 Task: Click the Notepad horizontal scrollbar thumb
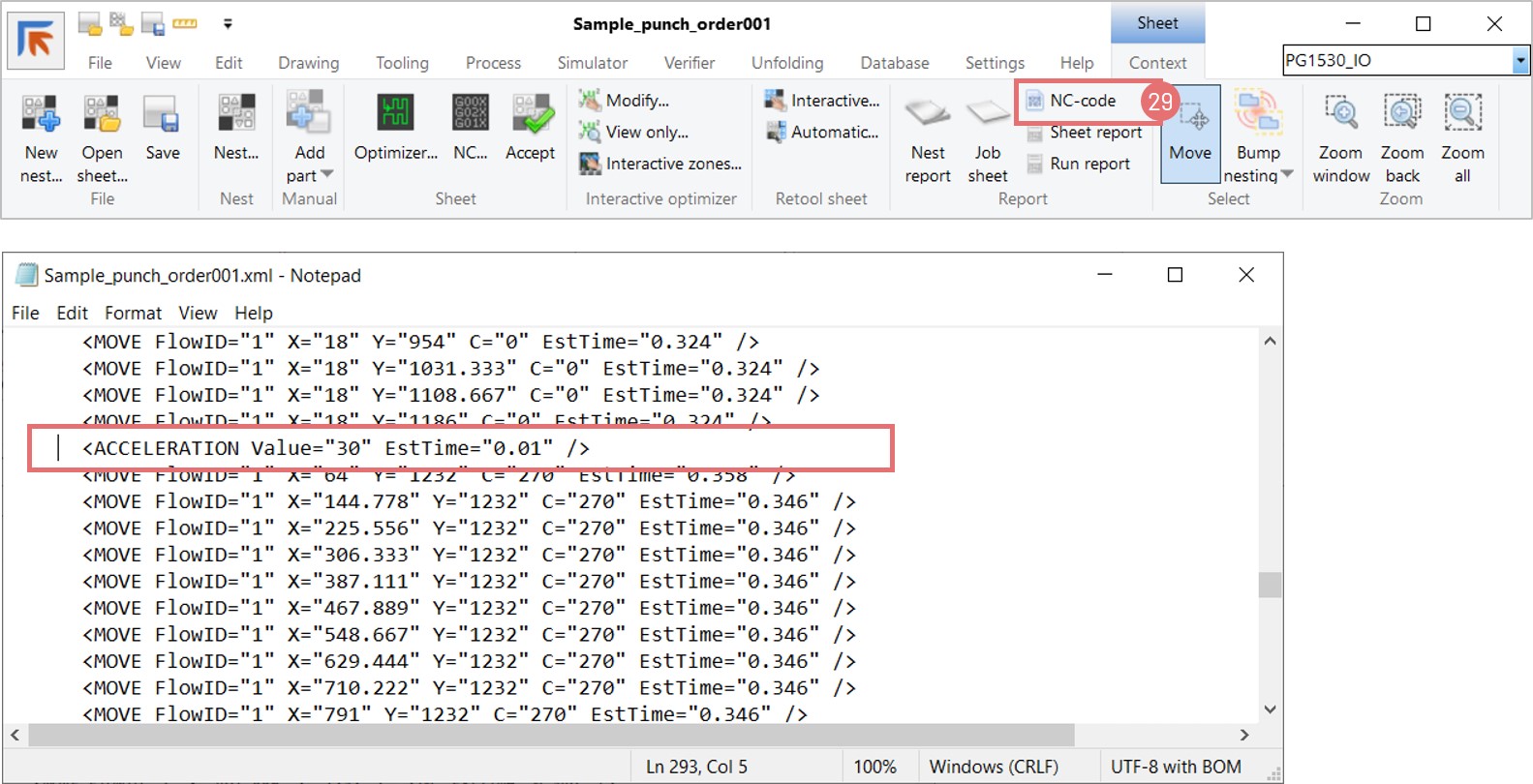(x=552, y=735)
